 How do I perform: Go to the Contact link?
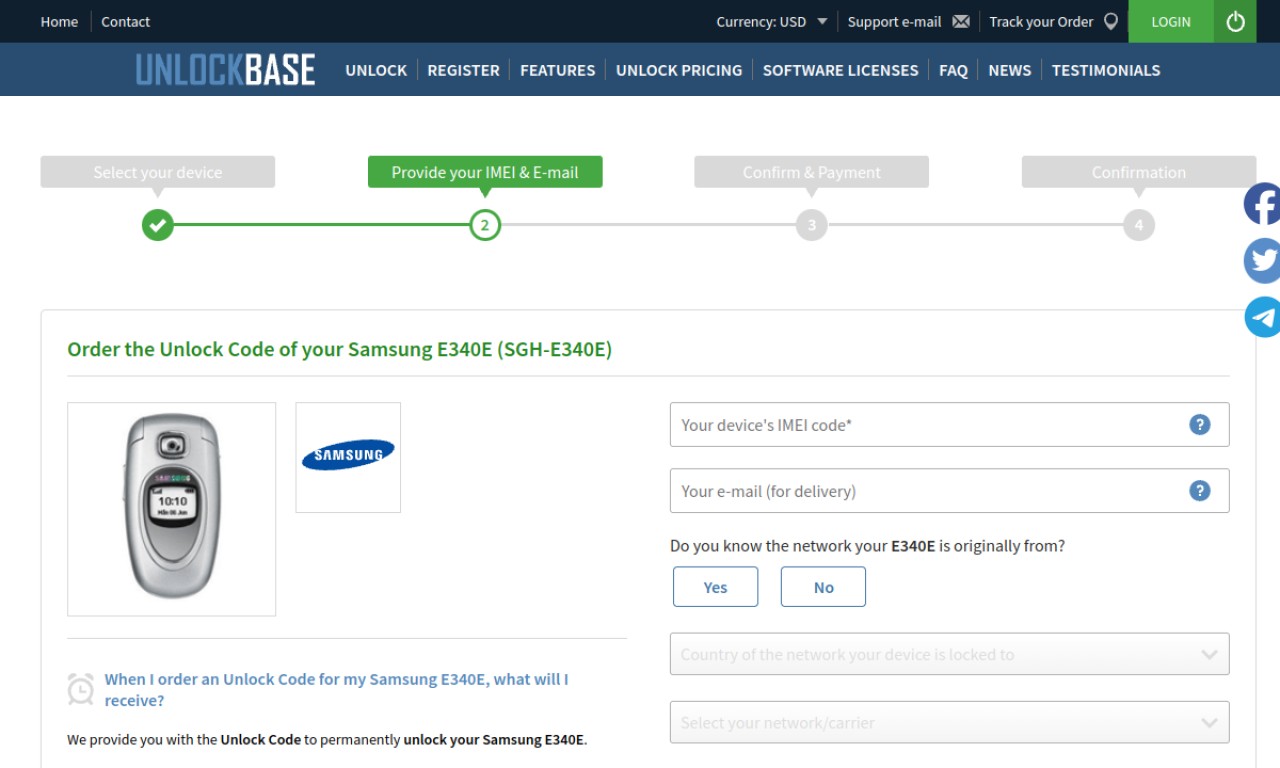pyautogui.click(x=125, y=21)
